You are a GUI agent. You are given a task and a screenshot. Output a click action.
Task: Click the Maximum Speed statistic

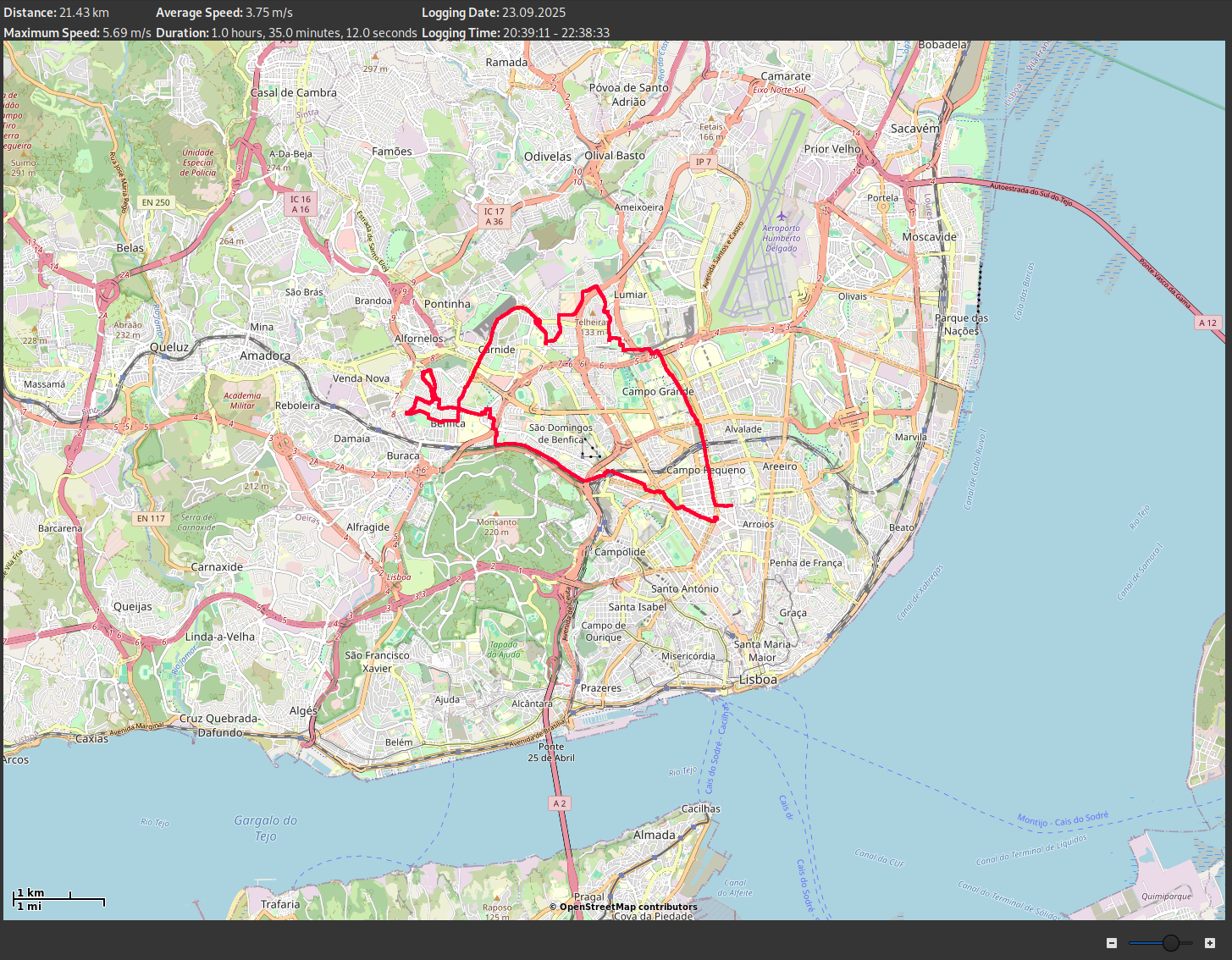pos(78,33)
